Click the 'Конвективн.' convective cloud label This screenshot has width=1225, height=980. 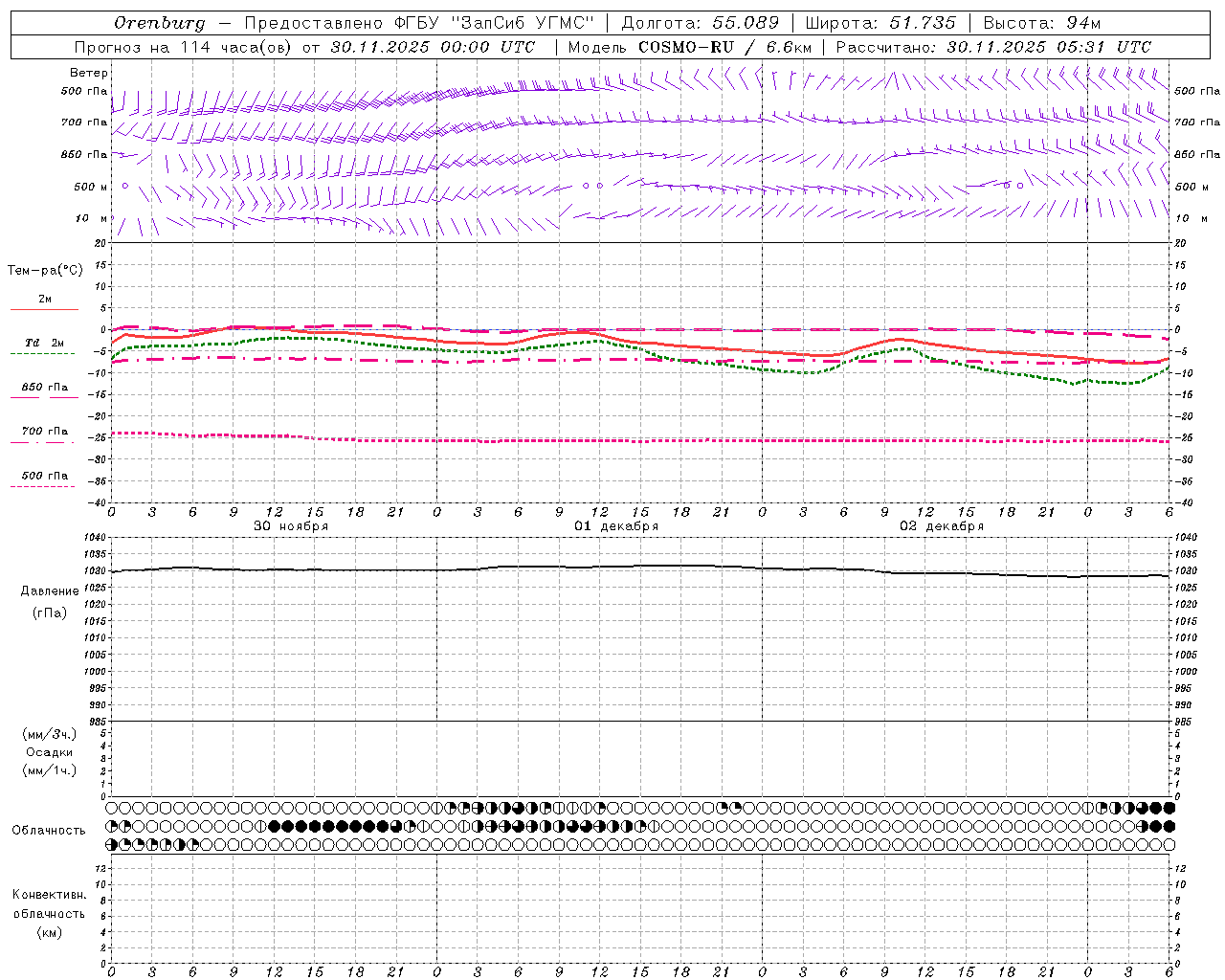(50, 895)
